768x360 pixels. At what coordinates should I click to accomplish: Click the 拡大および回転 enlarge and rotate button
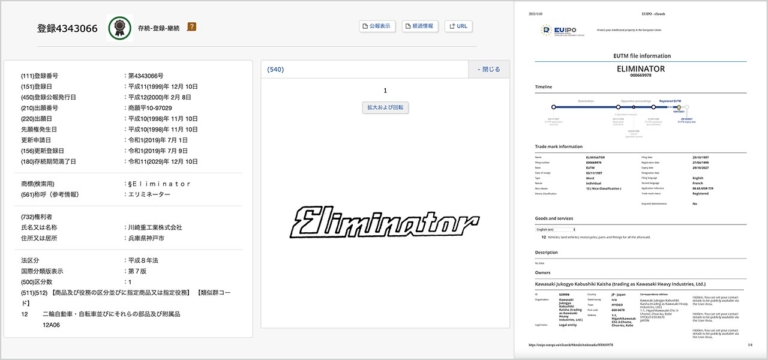385,107
